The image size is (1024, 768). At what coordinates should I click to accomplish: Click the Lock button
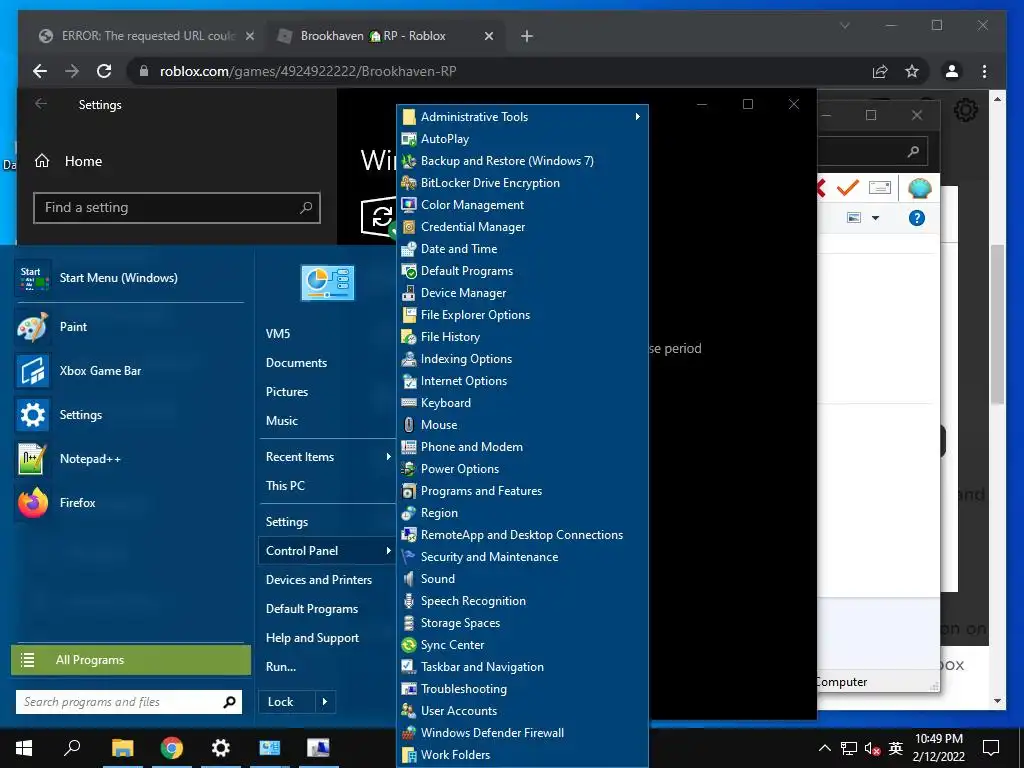(287, 702)
